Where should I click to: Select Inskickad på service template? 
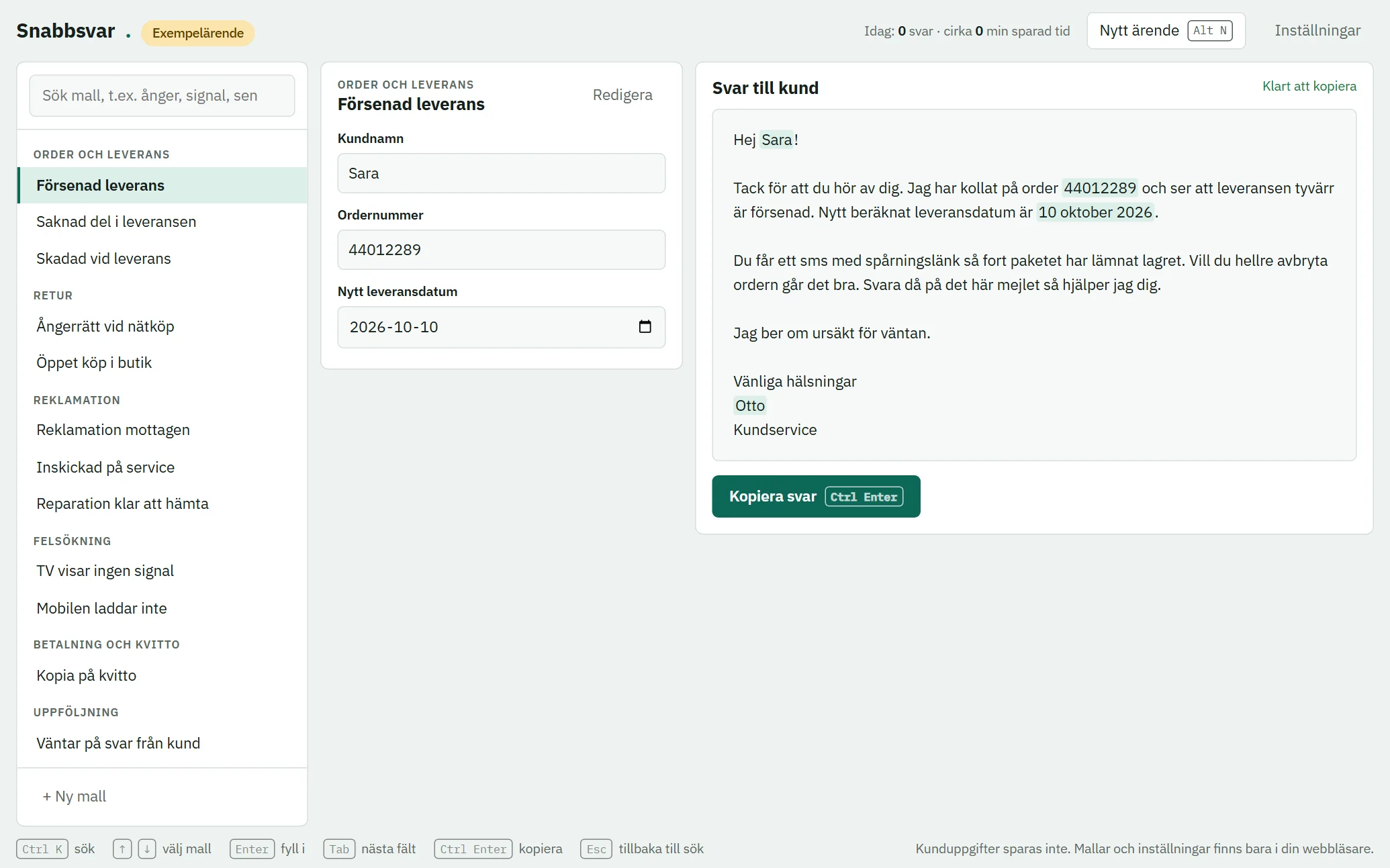coord(162,467)
